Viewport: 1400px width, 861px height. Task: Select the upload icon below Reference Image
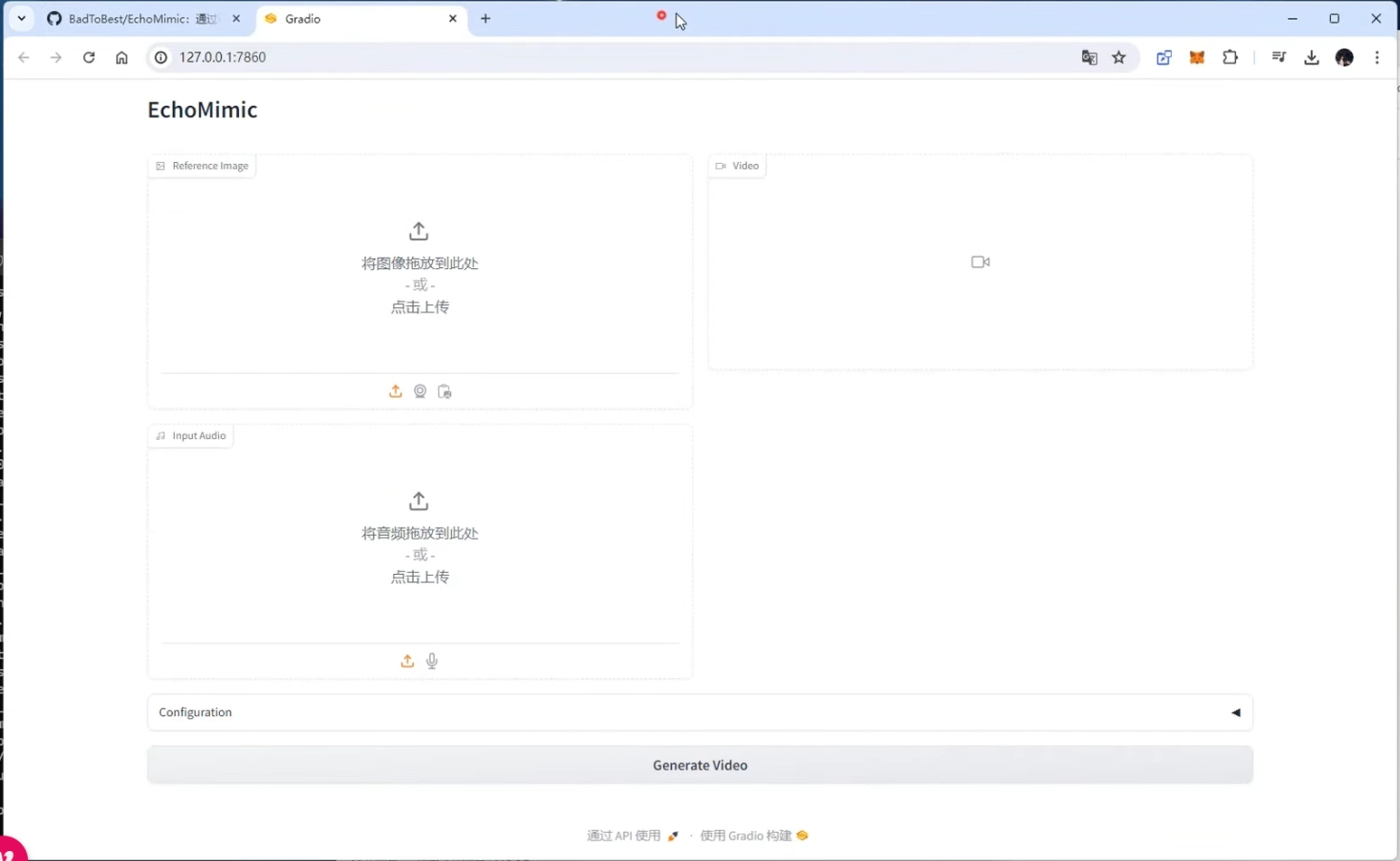pos(395,390)
